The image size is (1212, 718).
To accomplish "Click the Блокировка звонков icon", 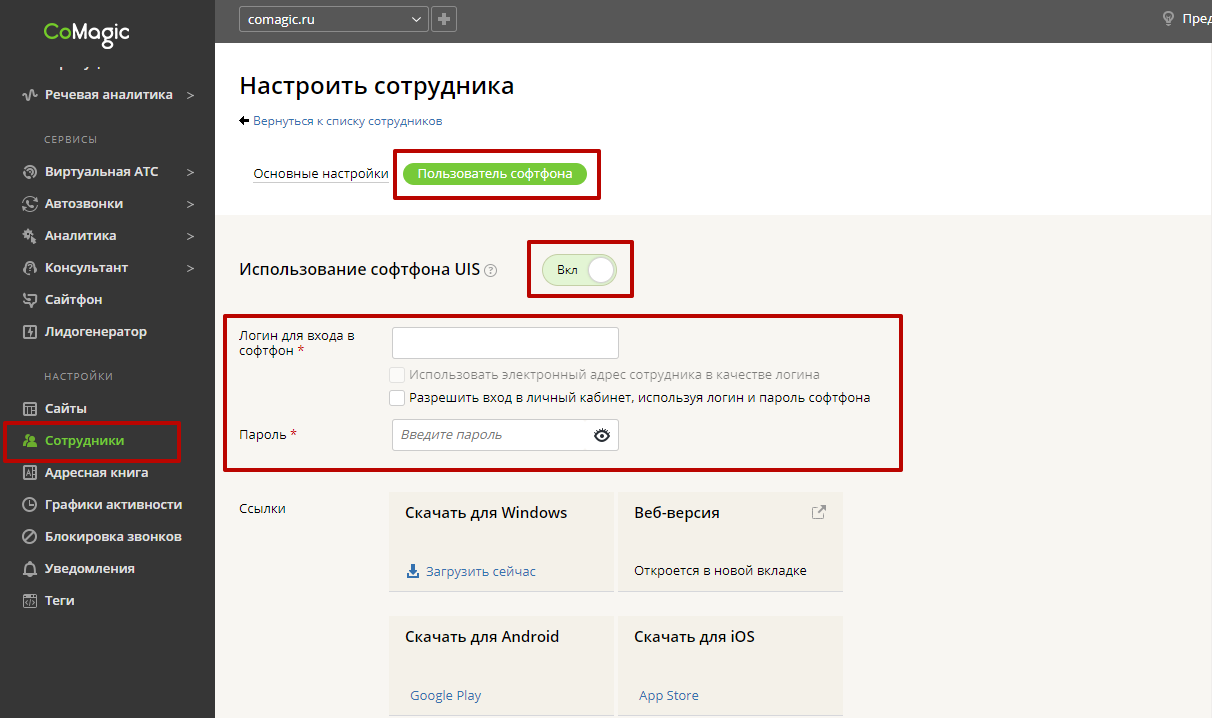I will point(30,537).
